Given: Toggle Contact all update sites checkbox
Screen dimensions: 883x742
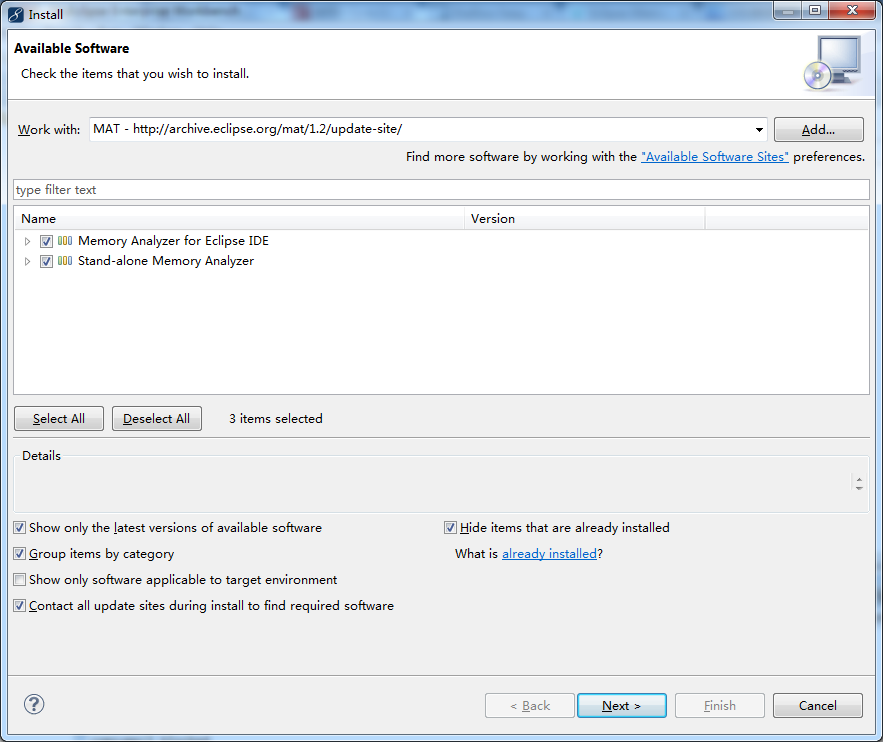Looking at the screenshot, I should 20,605.
